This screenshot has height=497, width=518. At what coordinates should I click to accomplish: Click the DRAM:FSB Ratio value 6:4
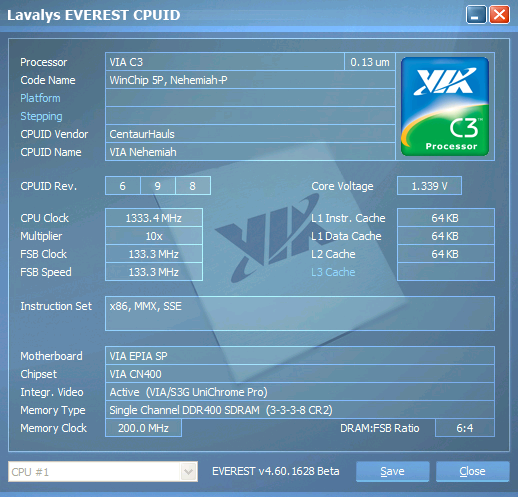(465, 428)
